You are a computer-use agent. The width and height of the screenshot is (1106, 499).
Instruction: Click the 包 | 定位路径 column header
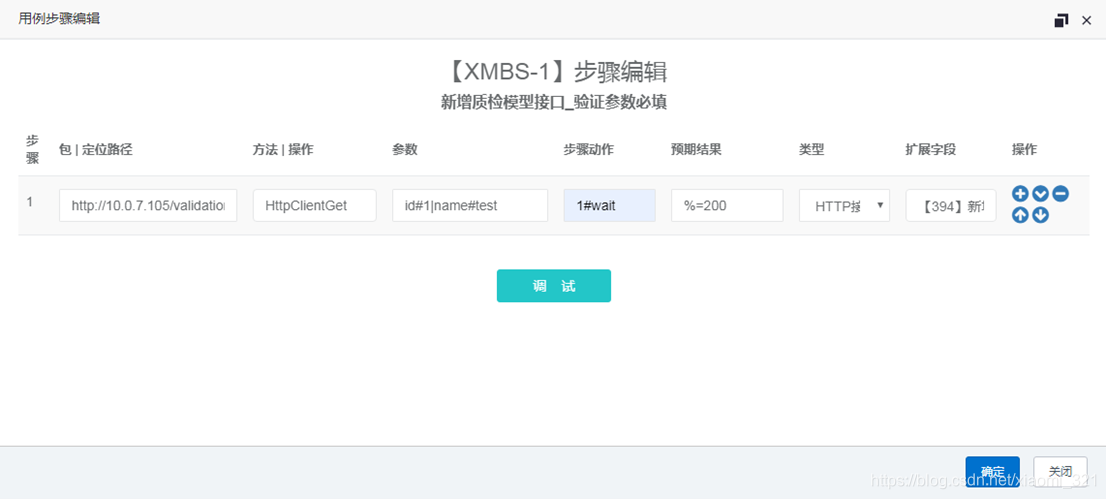(96, 150)
